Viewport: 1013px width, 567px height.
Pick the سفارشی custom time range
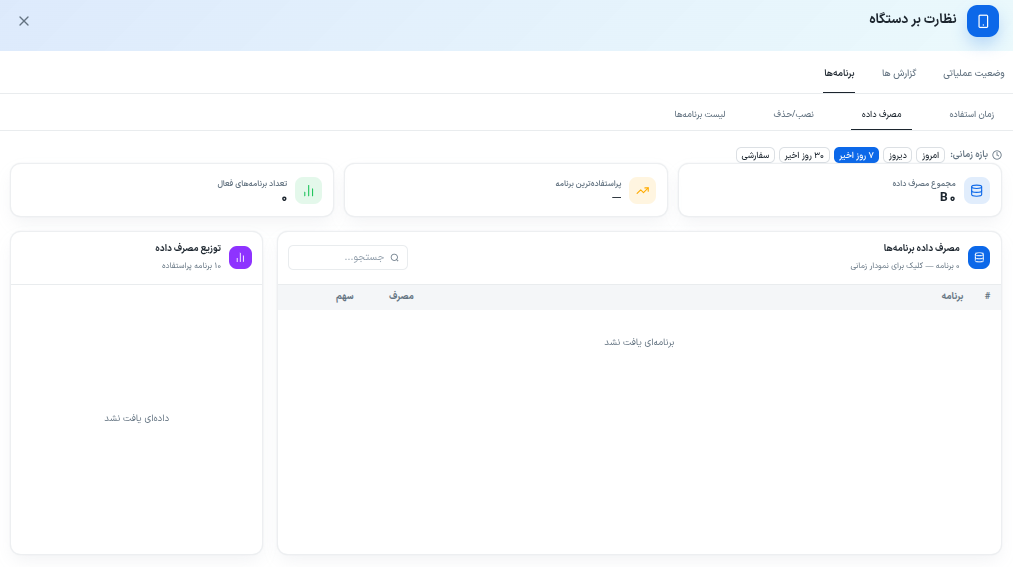(755, 155)
